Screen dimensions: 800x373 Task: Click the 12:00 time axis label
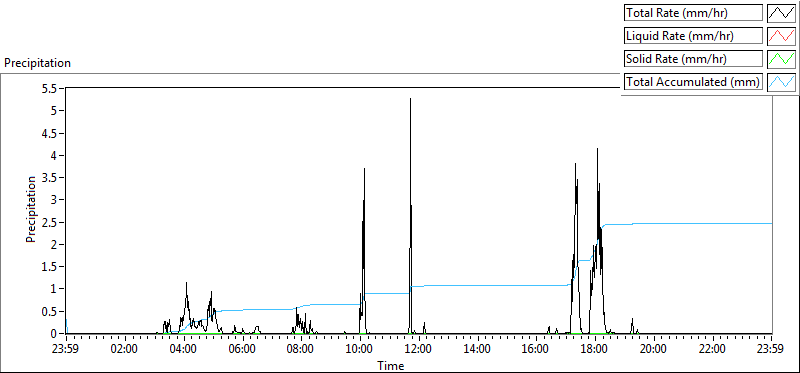pyautogui.click(x=419, y=350)
